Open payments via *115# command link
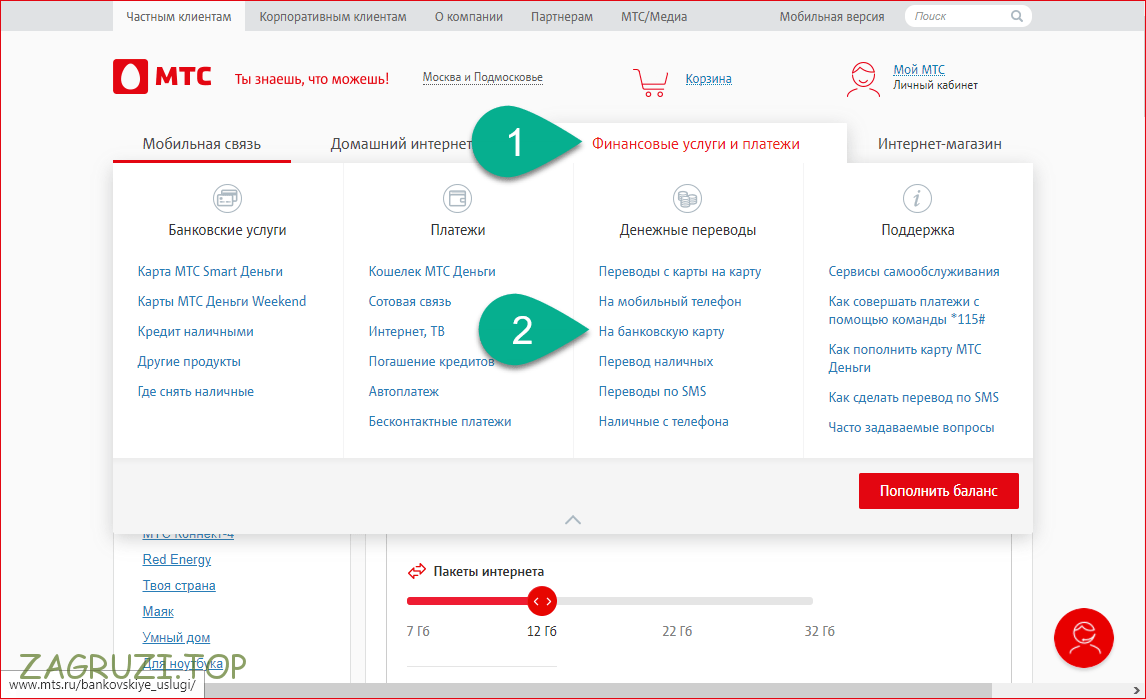The image size is (1146, 699). click(x=906, y=310)
